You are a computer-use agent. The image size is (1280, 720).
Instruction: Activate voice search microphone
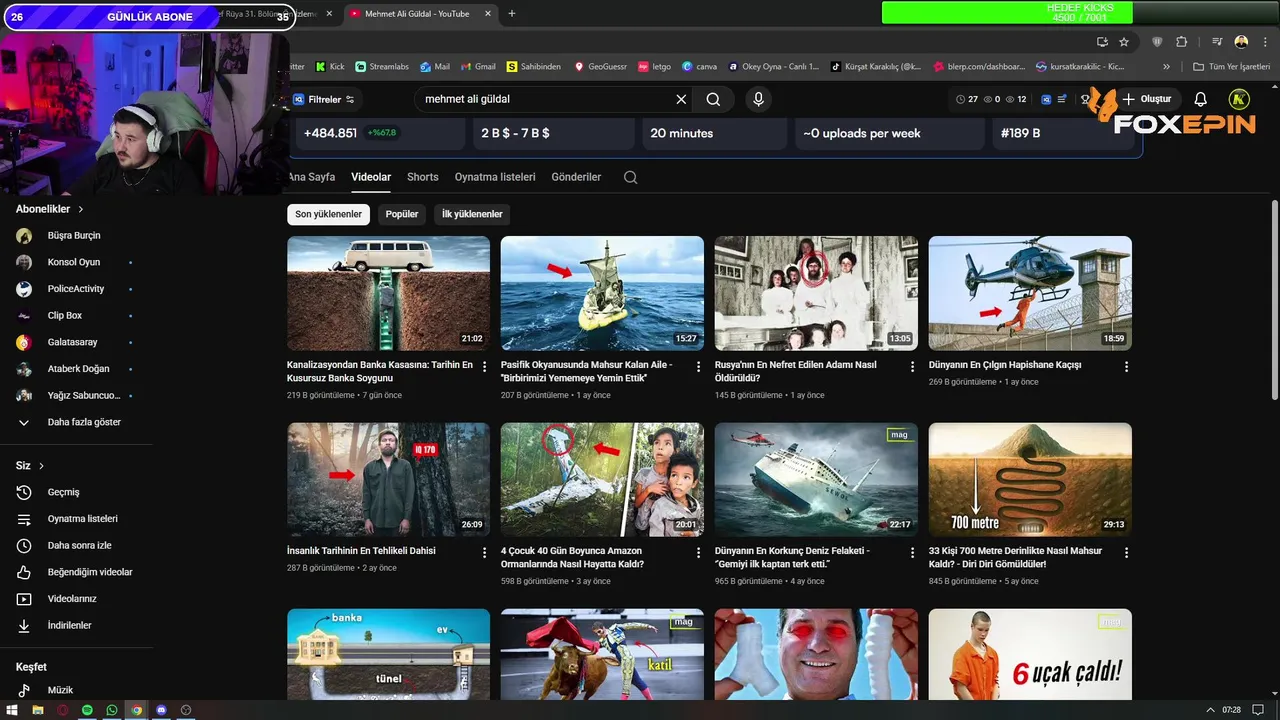click(x=758, y=99)
